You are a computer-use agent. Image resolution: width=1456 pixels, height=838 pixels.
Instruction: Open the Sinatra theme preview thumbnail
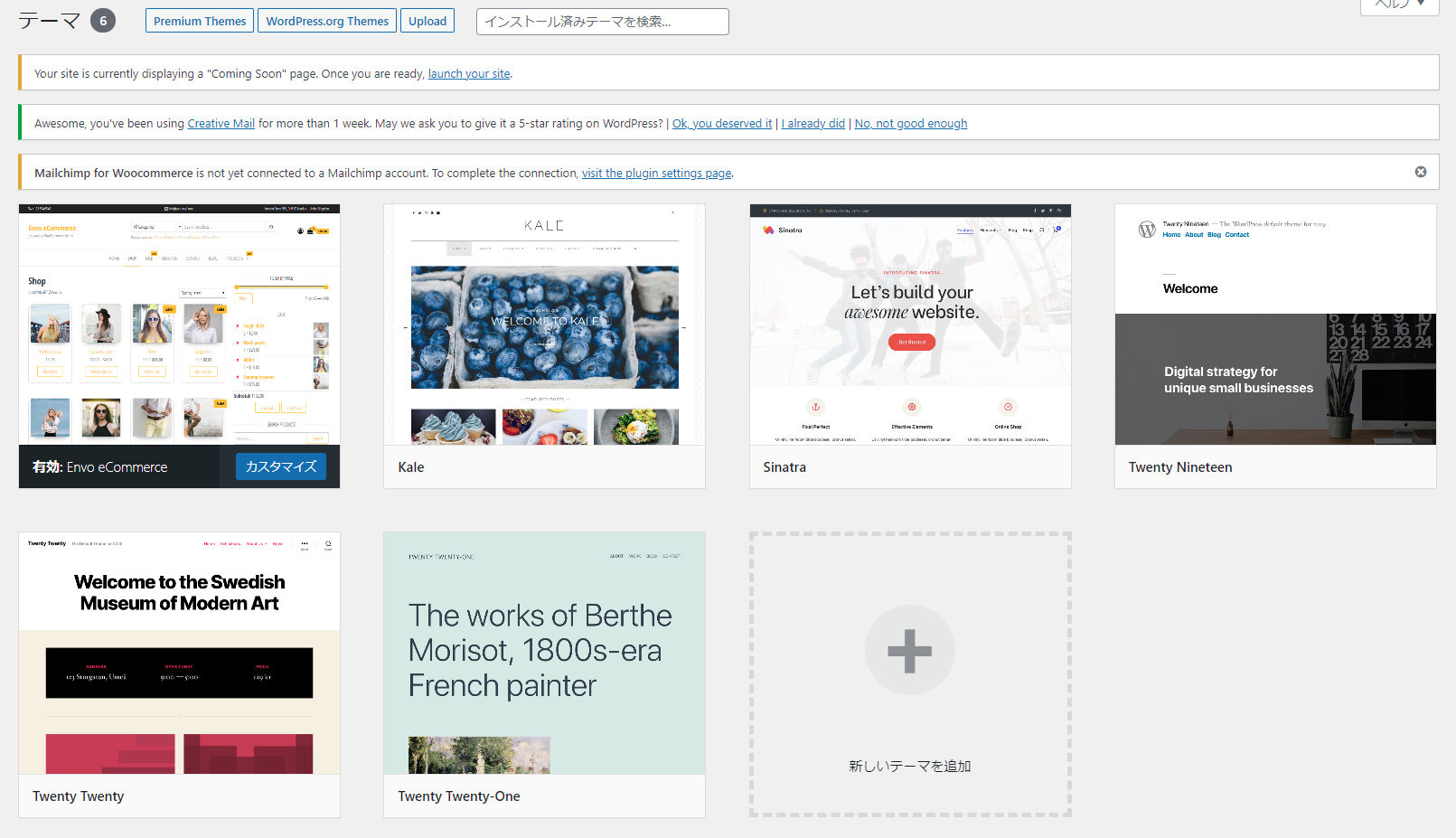pyautogui.click(x=910, y=325)
